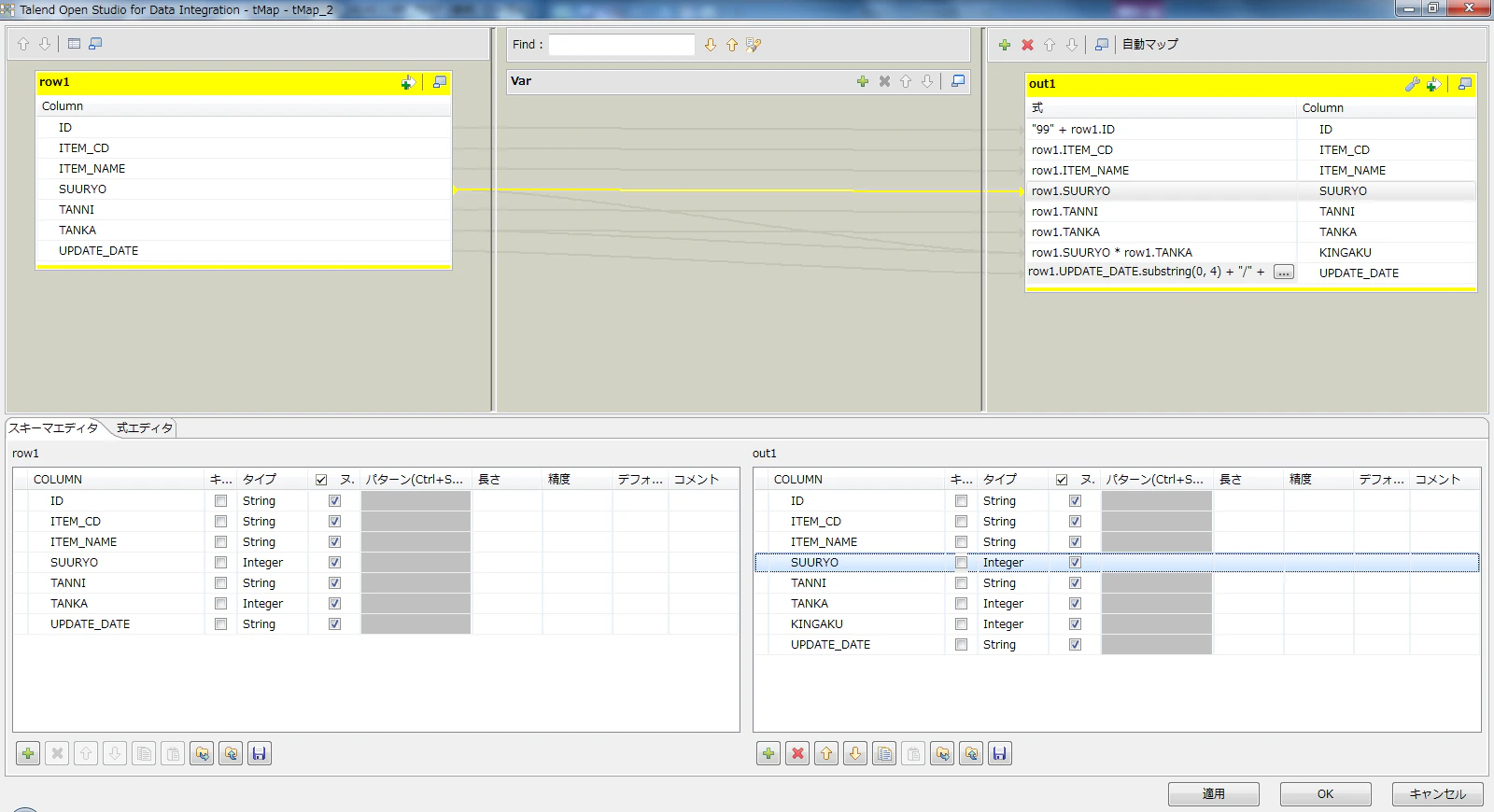The height and width of the screenshot is (812, 1494).
Task: Click Integer type of row1 TANKA
Action: coord(262,604)
